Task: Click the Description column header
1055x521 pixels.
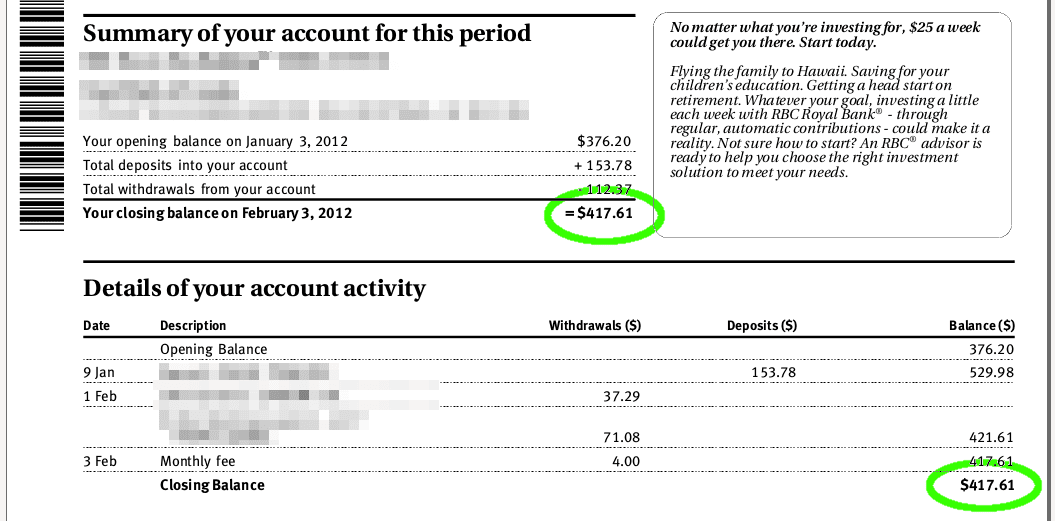Action: point(193,326)
